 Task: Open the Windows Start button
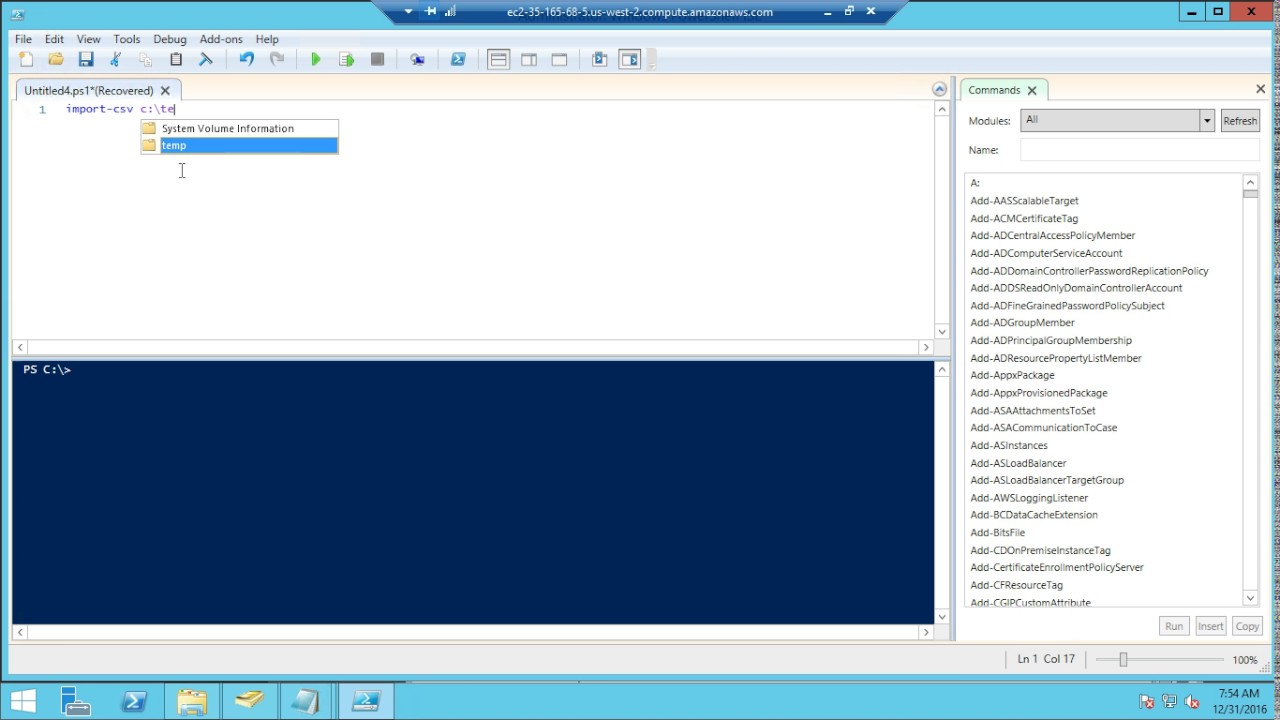pyautogui.click(x=23, y=700)
